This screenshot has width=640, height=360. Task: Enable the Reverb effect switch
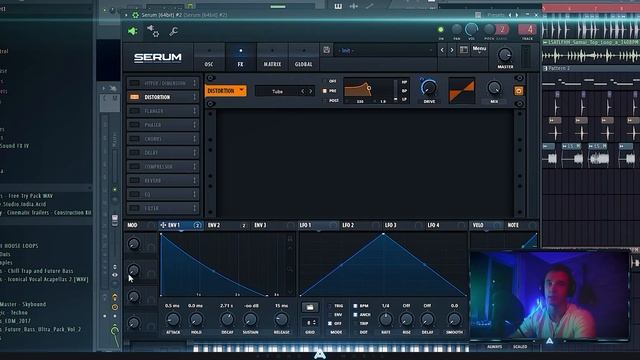[x=134, y=180]
